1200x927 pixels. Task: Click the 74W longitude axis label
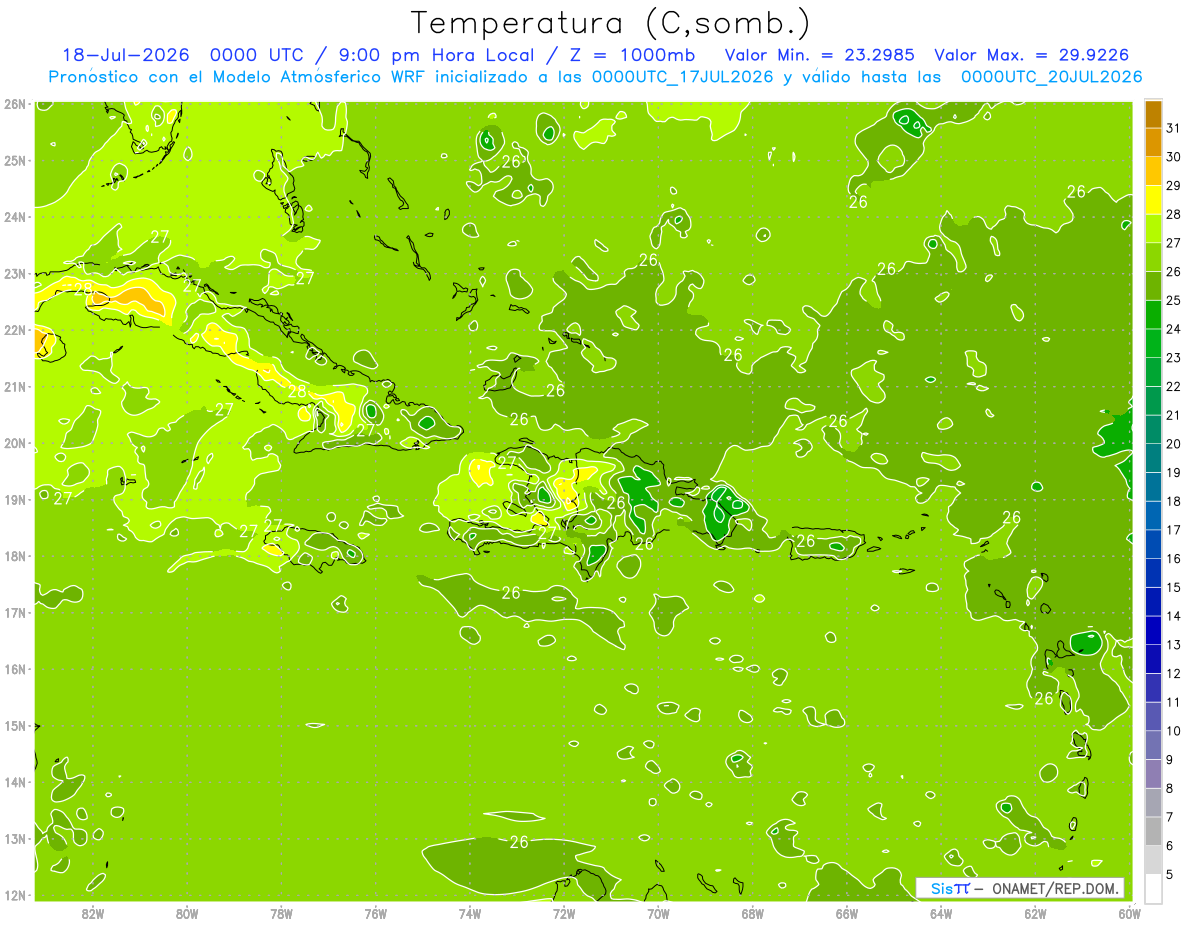tap(470, 914)
